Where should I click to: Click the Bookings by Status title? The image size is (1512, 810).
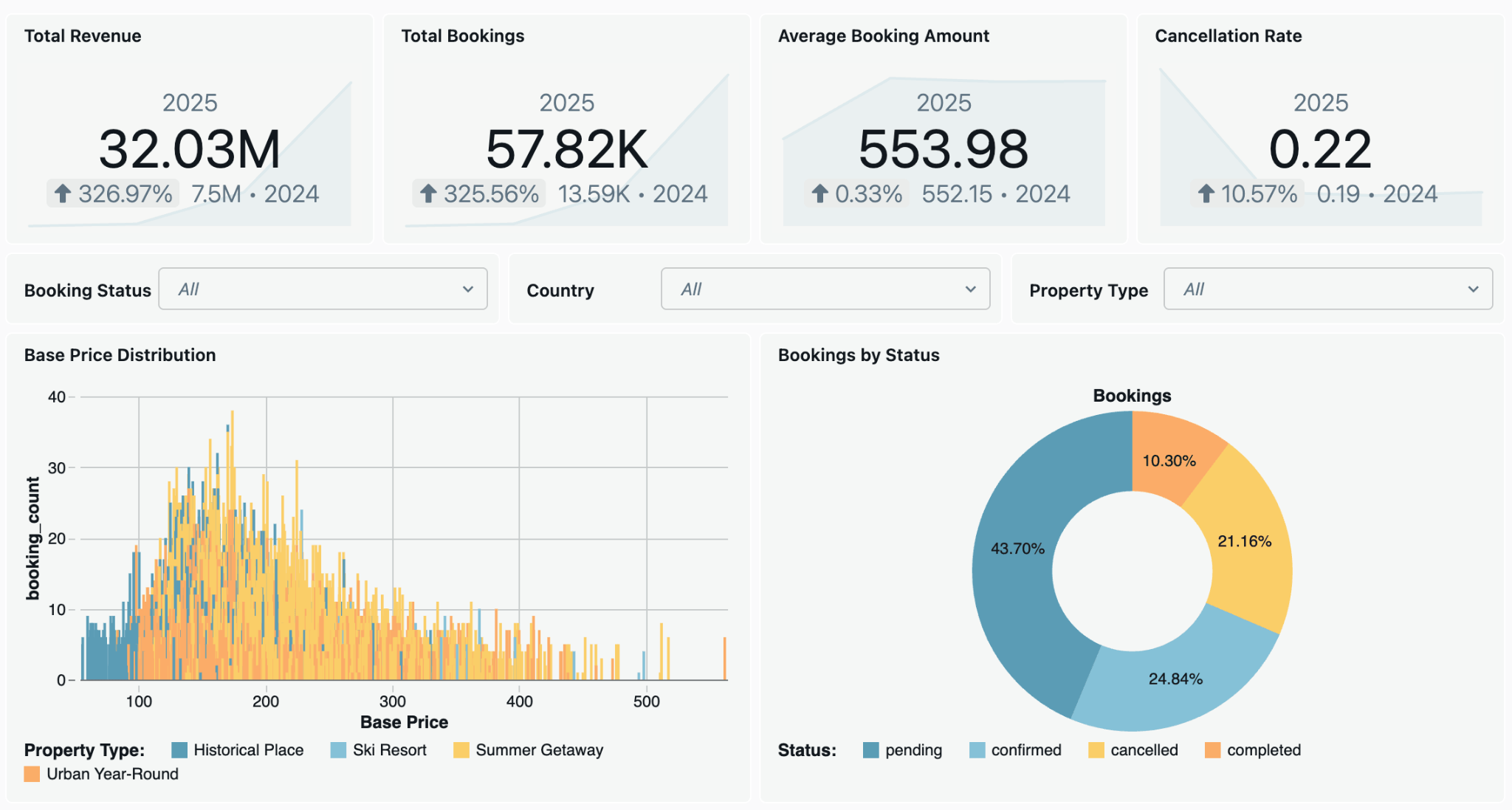coord(859,355)
